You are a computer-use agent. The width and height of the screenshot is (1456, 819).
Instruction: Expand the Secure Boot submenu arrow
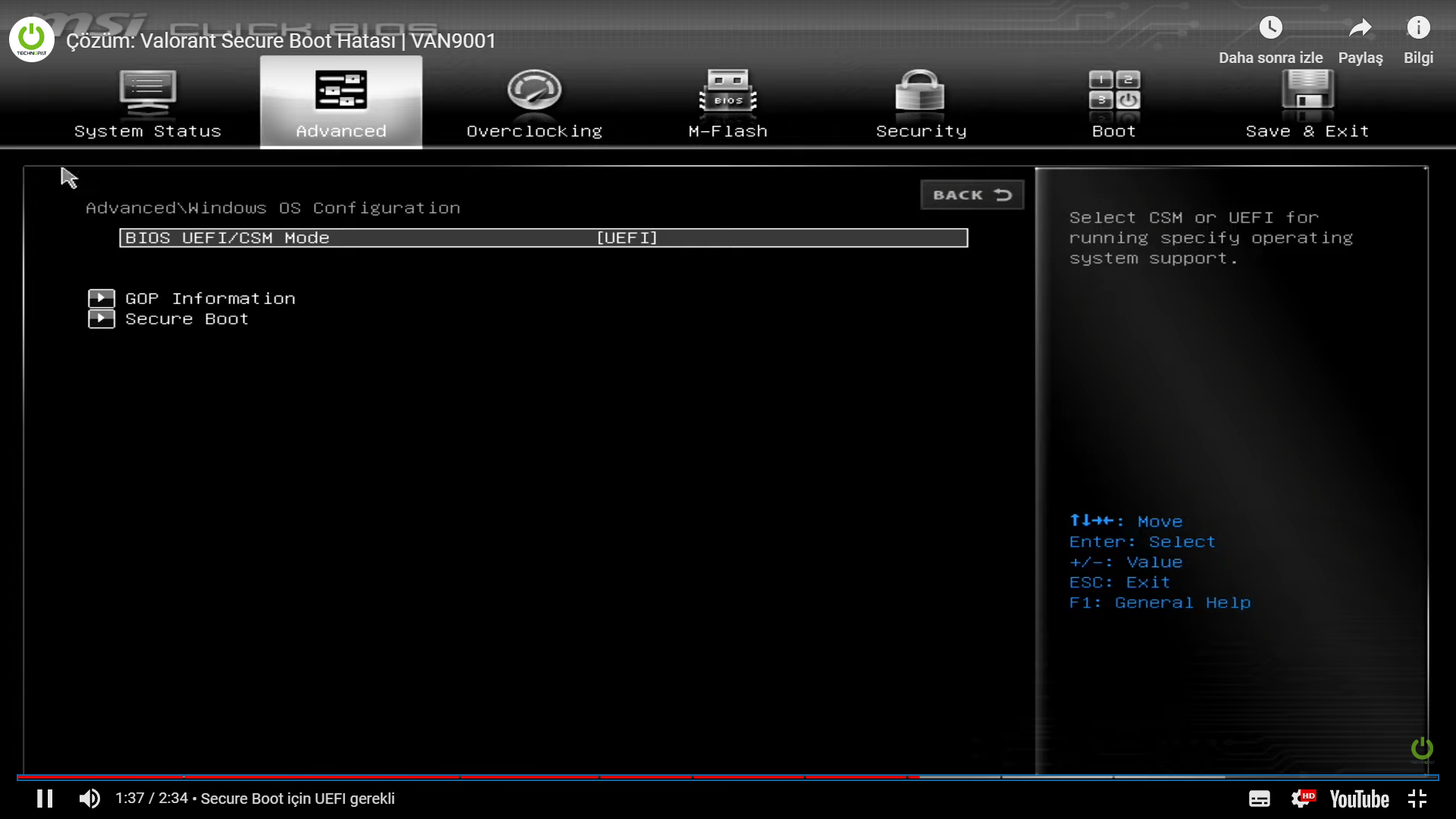(x=101, y=318)
